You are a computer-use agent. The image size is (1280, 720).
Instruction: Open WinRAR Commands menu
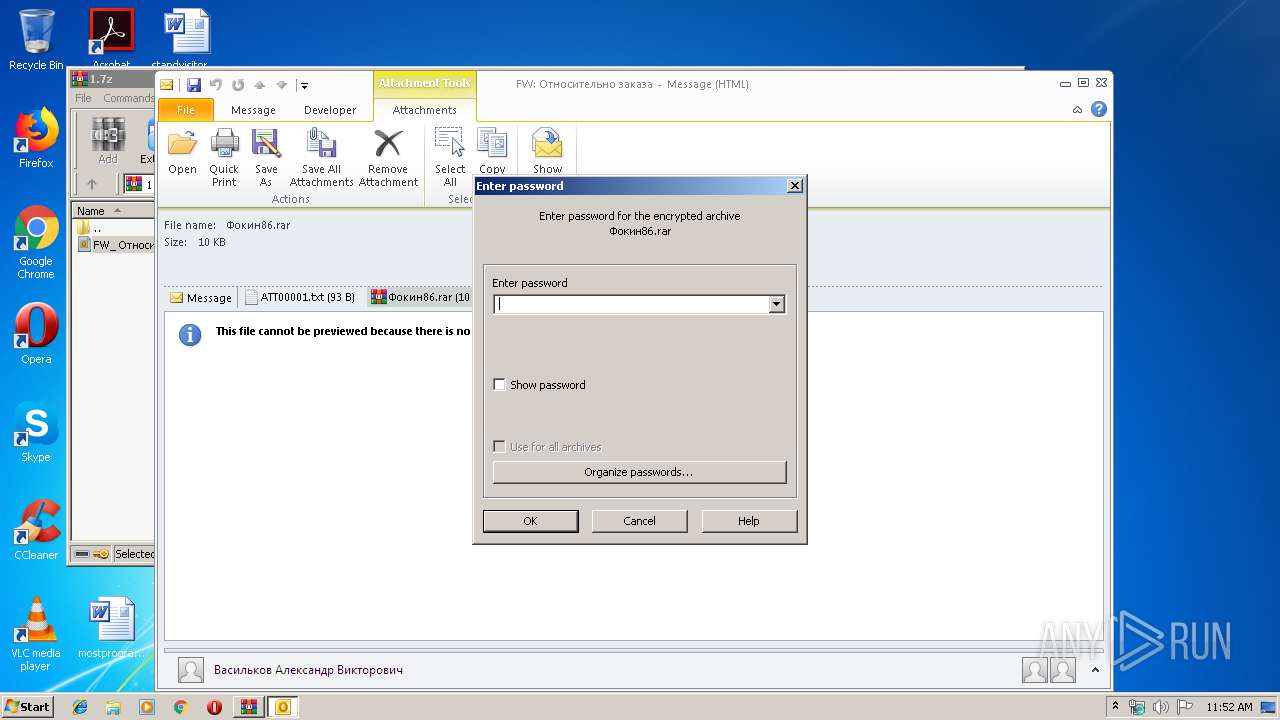(x=128, y=98)
